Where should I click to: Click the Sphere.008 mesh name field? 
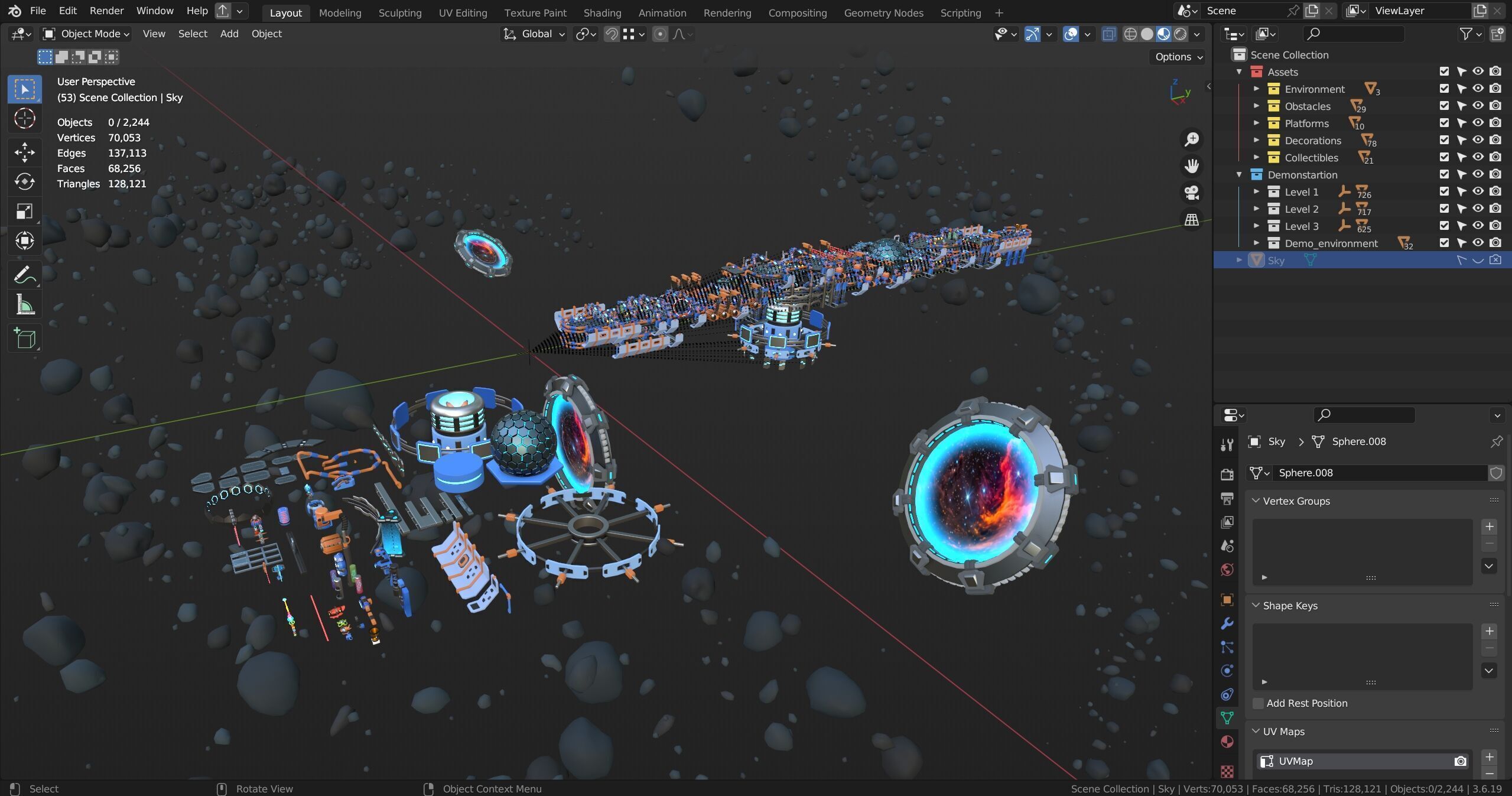(x=1378, y=473)
